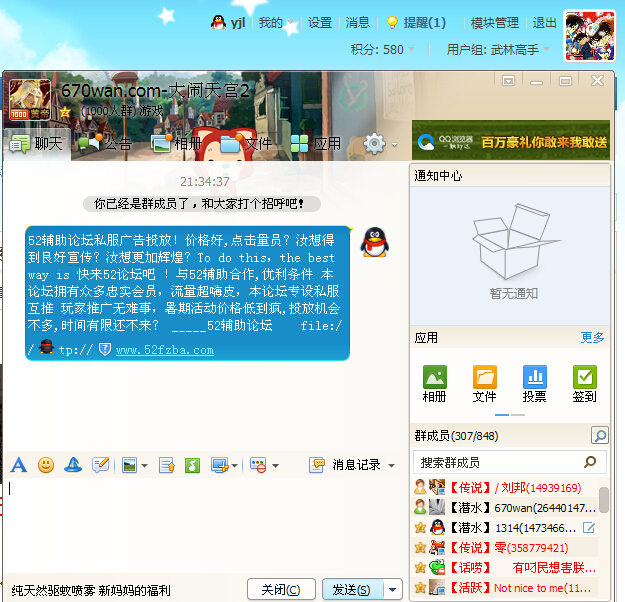Viewport: 625px width, 602px height.
Task: Click 退出 link
Action: pyautogui.click(x=544, y=23)
